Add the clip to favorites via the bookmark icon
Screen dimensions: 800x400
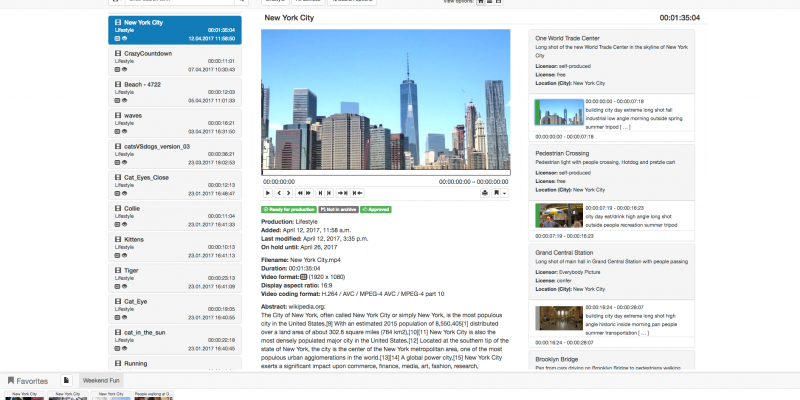pos(496,193)
